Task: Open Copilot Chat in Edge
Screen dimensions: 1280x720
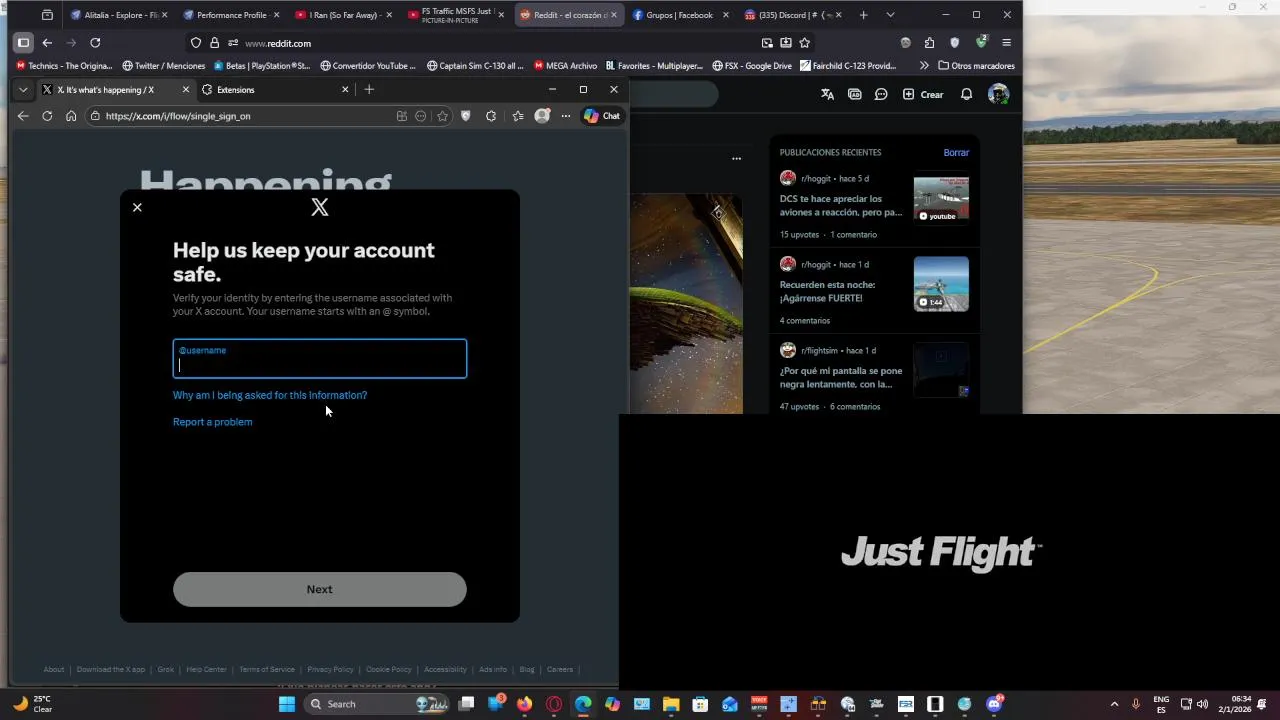Action: (x=602, y=116)
